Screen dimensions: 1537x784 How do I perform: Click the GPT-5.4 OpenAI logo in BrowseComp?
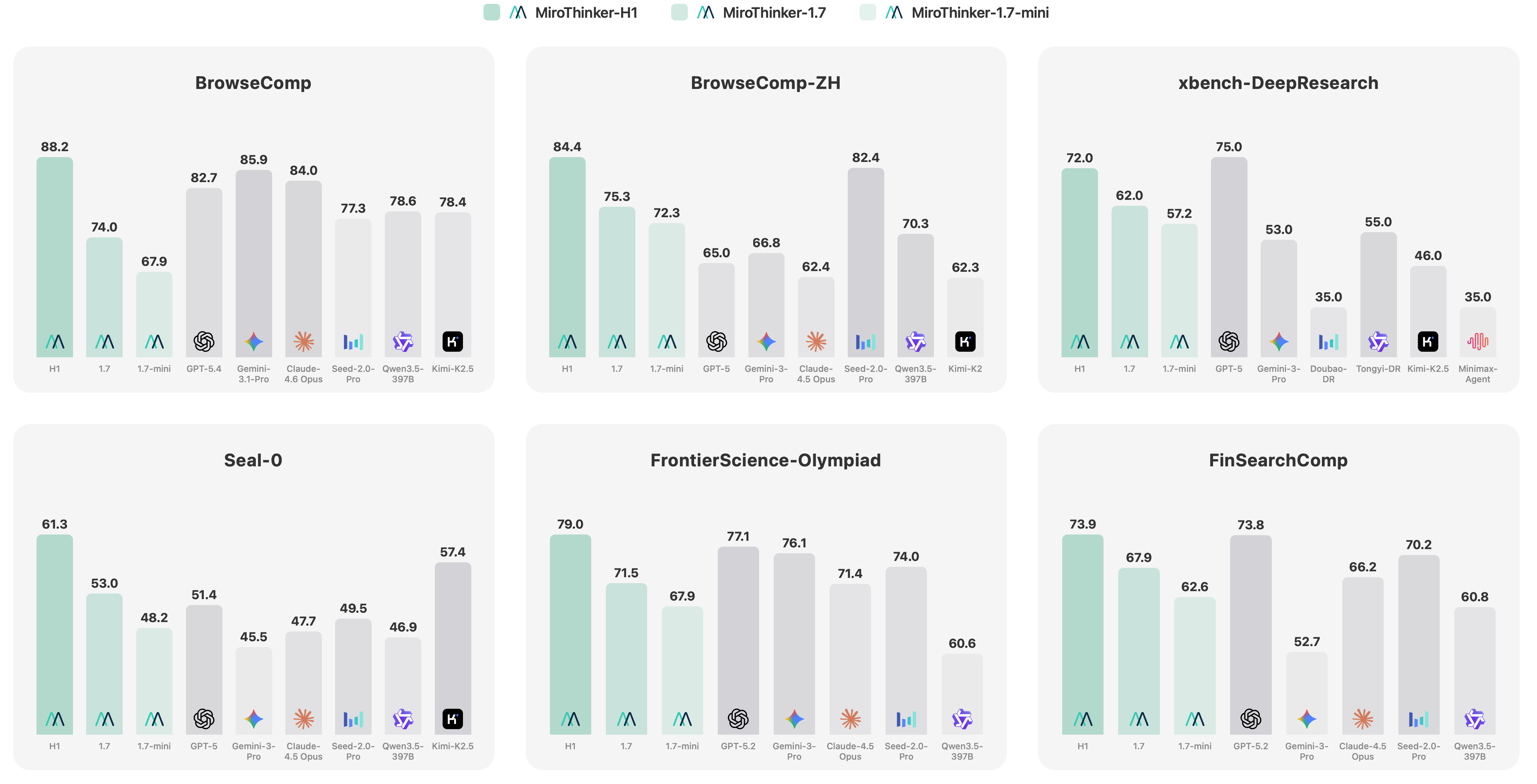[203, 342]
